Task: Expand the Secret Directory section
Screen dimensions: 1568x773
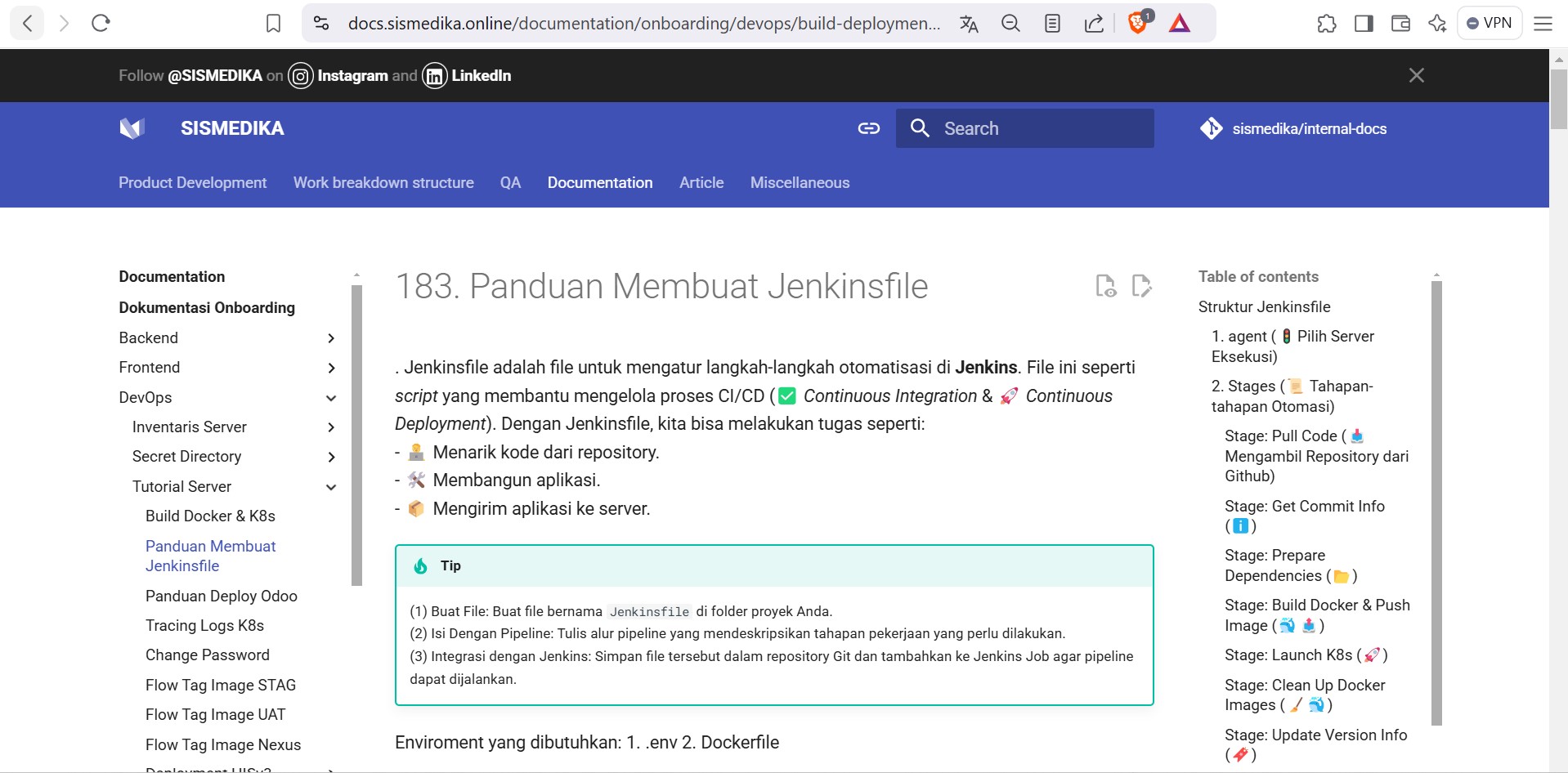Action: (331, 457)
